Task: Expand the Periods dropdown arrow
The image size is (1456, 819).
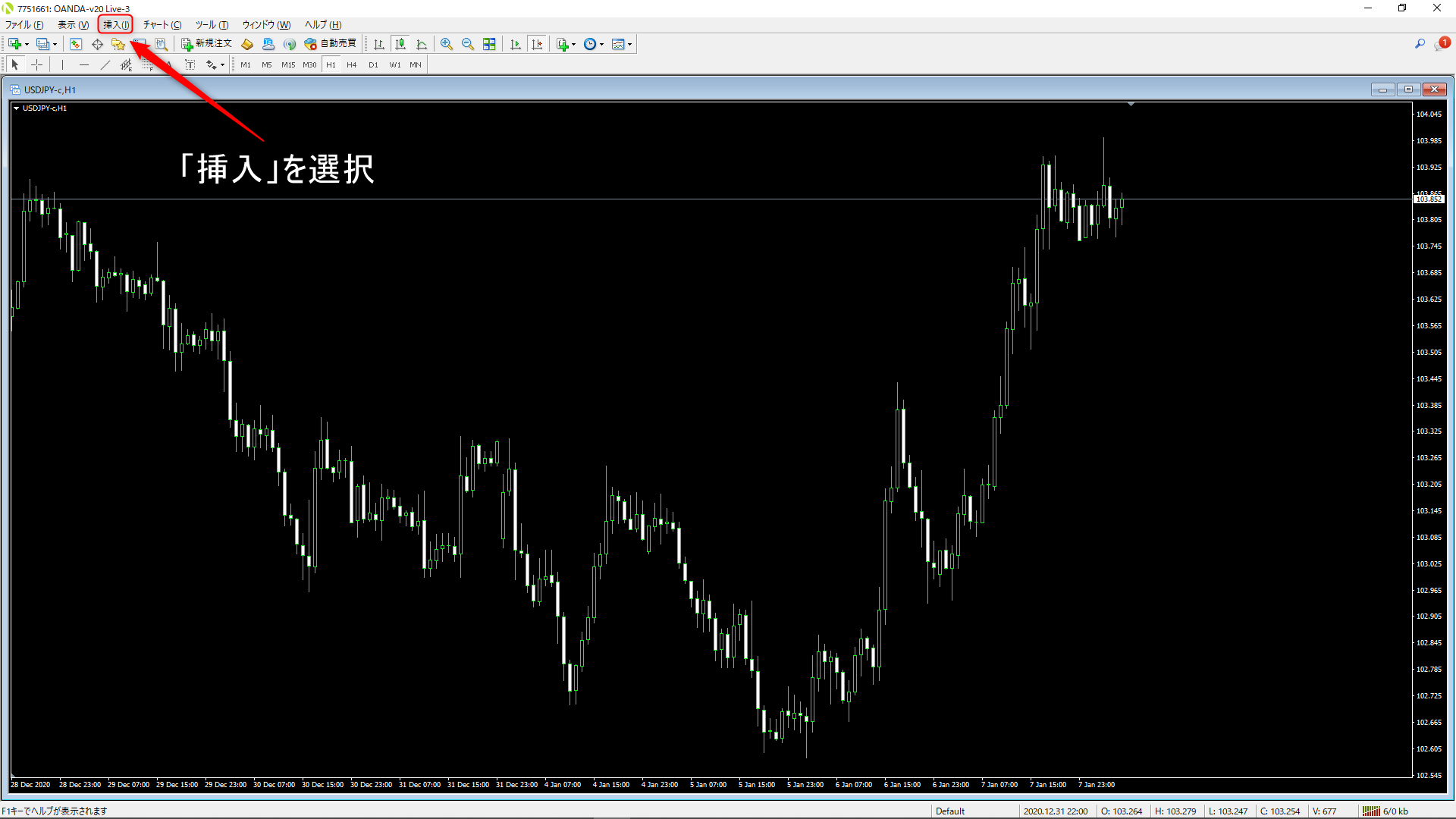Action: [602, 44]
